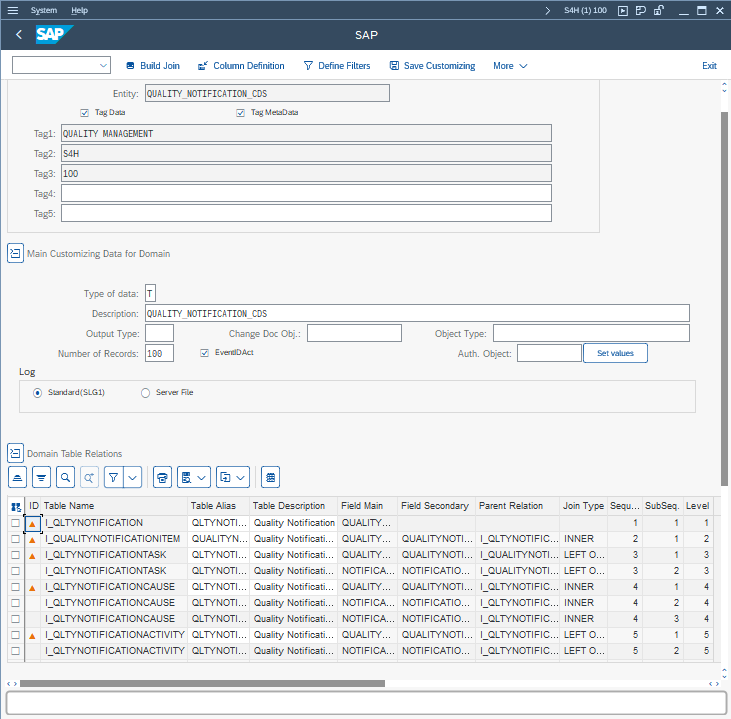Toggle the Tag Data checkbox
731x719 pixels.
[85, 113]
